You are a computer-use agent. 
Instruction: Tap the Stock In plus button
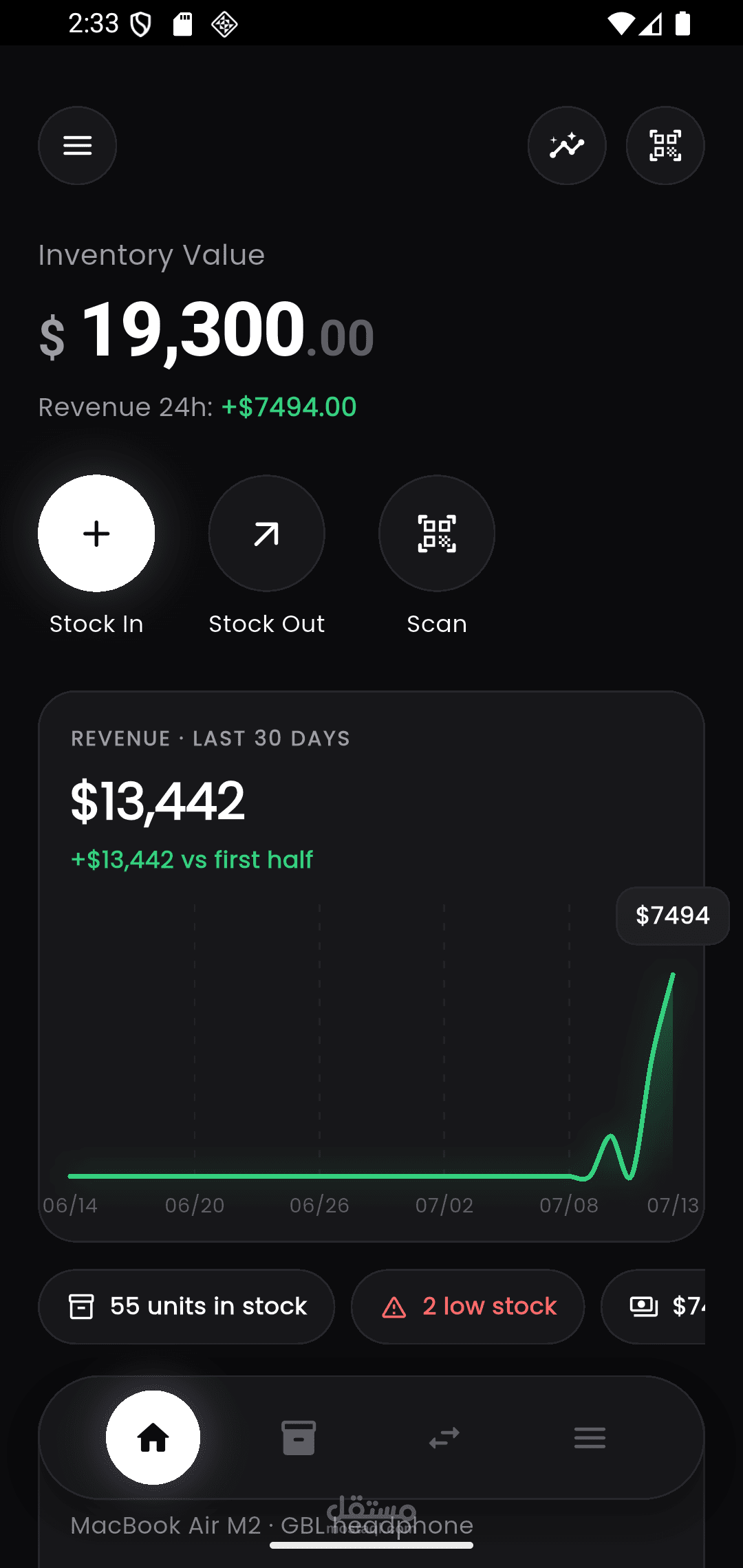(x=96, y=534)
